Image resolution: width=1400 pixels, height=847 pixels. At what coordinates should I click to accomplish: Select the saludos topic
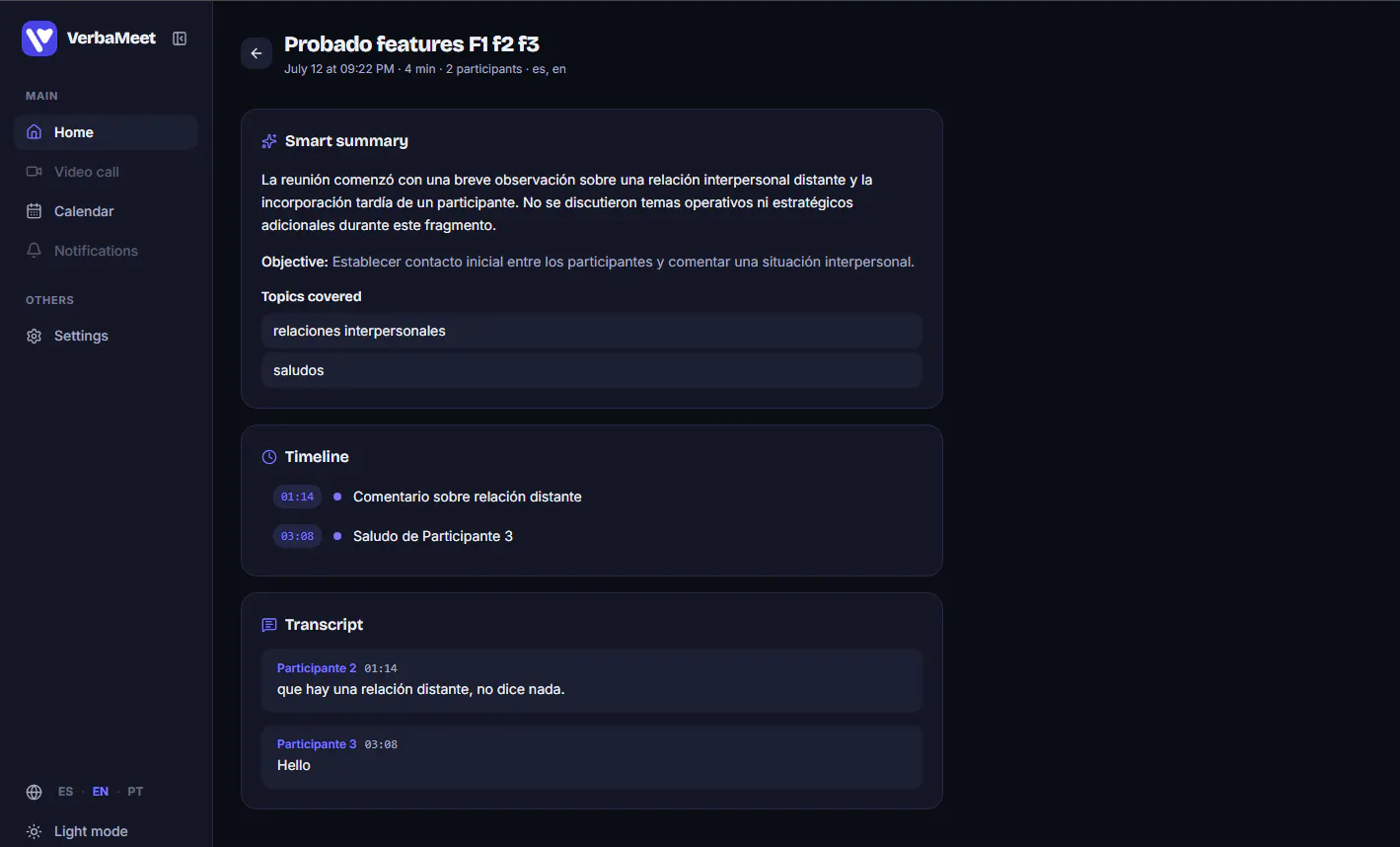[592, 370]
